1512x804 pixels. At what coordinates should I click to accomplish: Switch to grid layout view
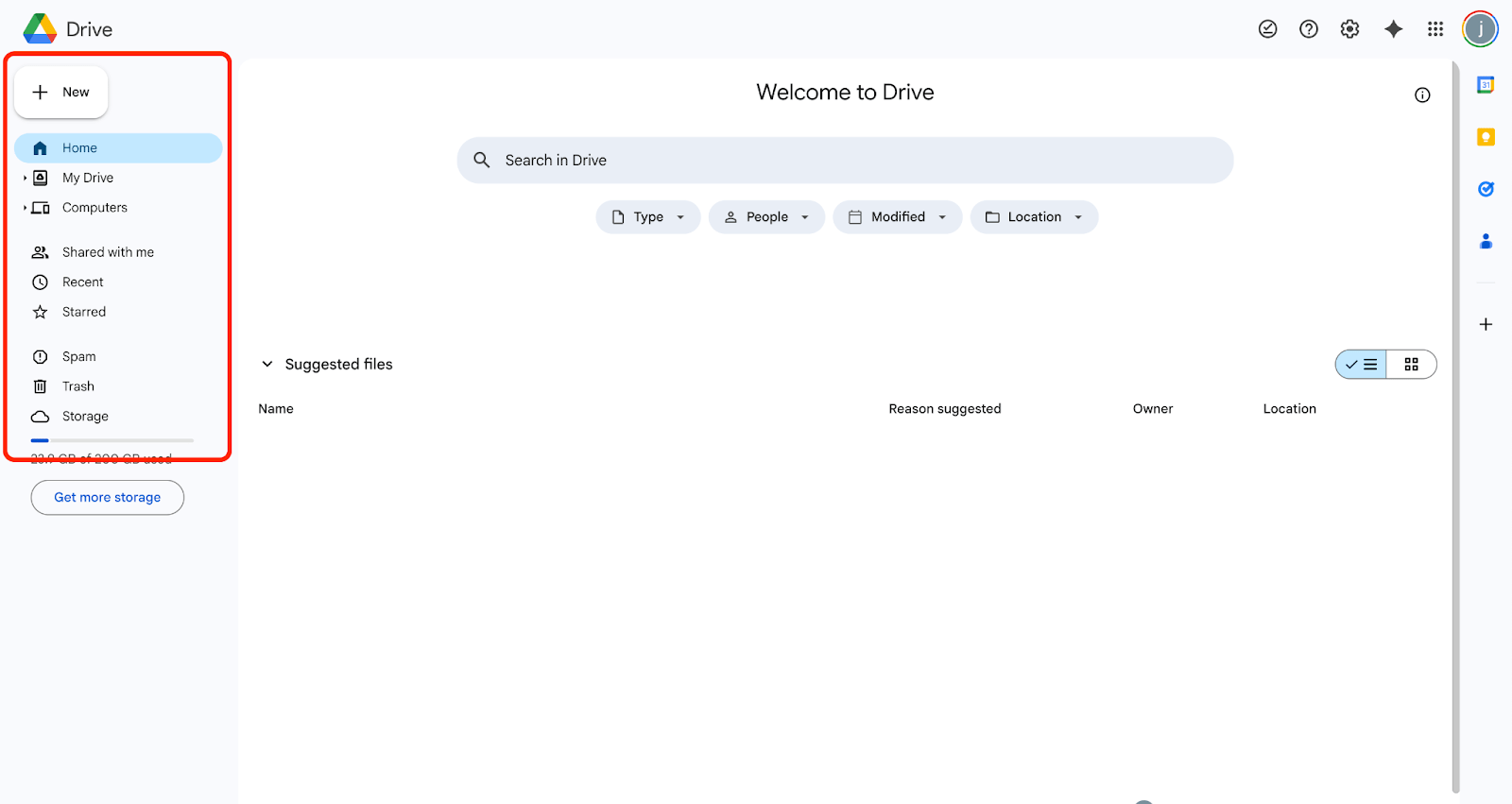[x=1412, y=364]
